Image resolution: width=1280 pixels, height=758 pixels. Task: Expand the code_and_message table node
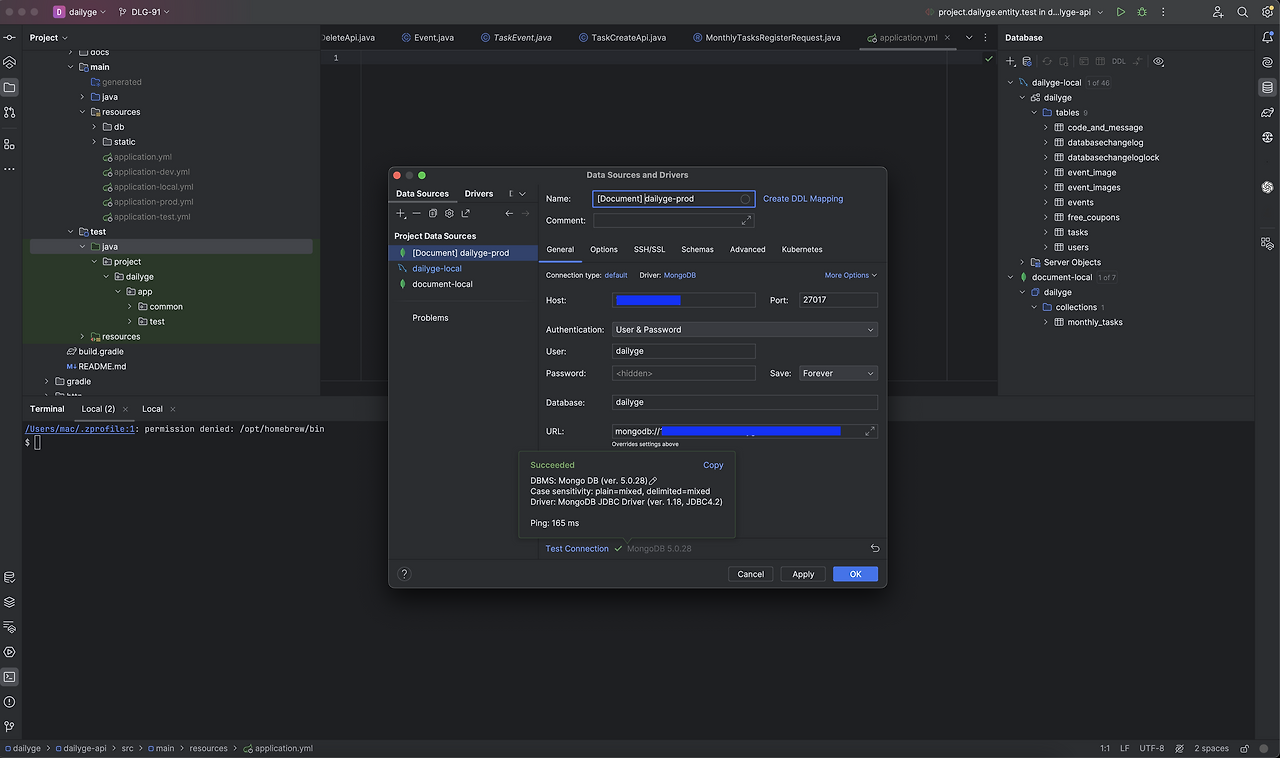[x=1046, y=128]
